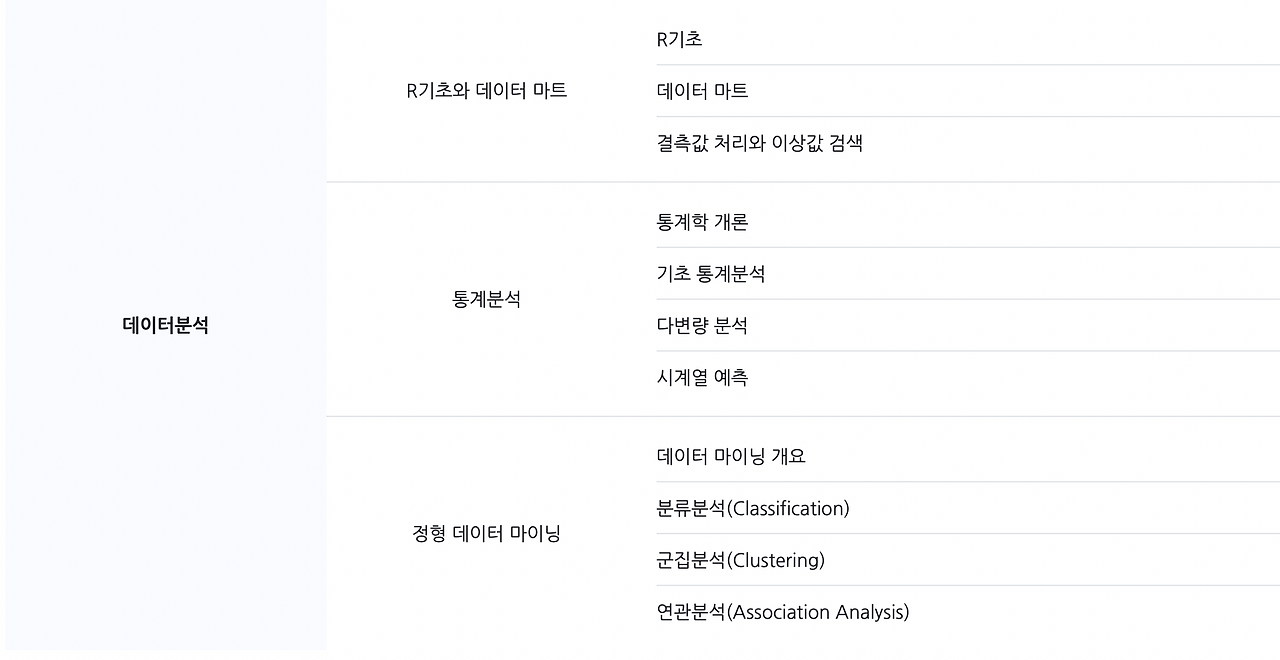Select the R기초와 데이터 마트 section
The height and width of the screenshot is (660, 1280).
486,91
